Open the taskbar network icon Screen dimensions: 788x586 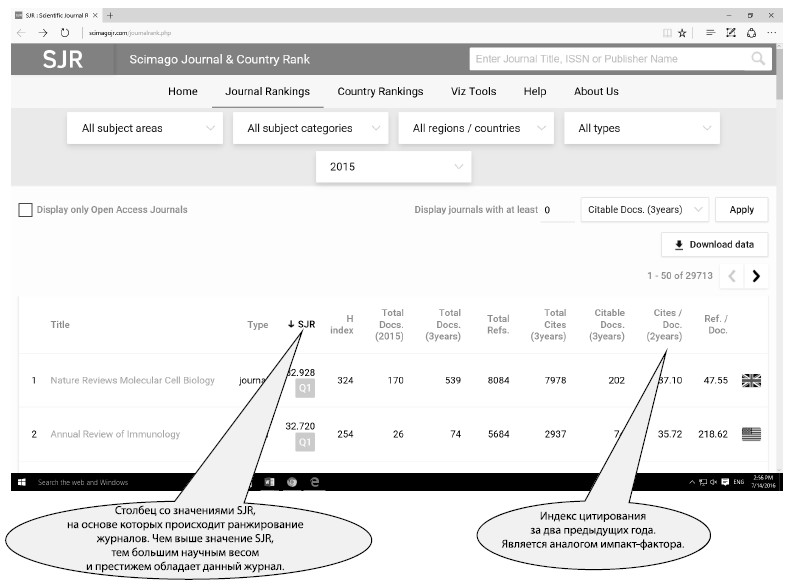703,482
